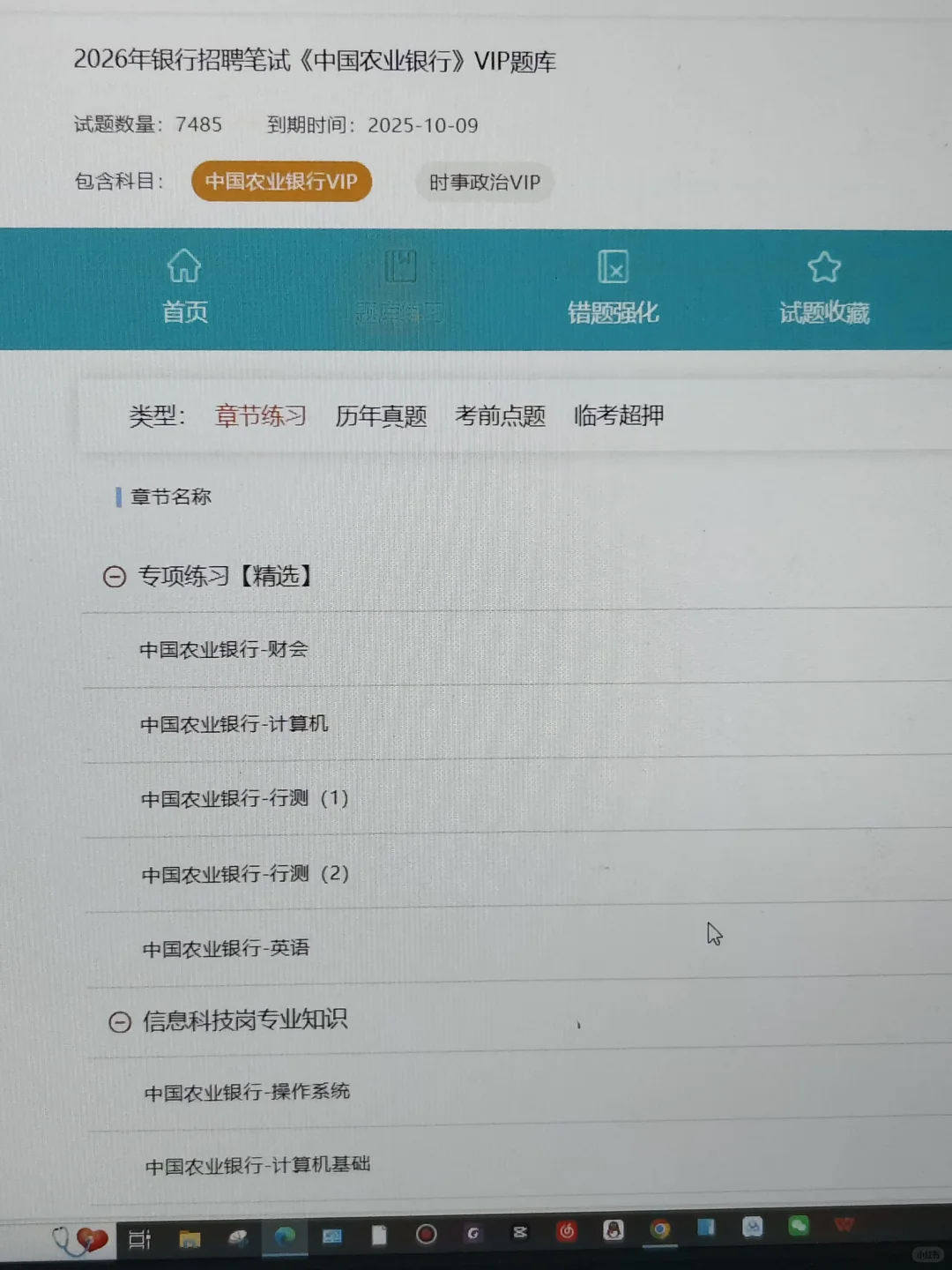Viewport: 952px width, 1270px height.
Task: Open WeChat from the taskbar
Action: coord(799,1225)
